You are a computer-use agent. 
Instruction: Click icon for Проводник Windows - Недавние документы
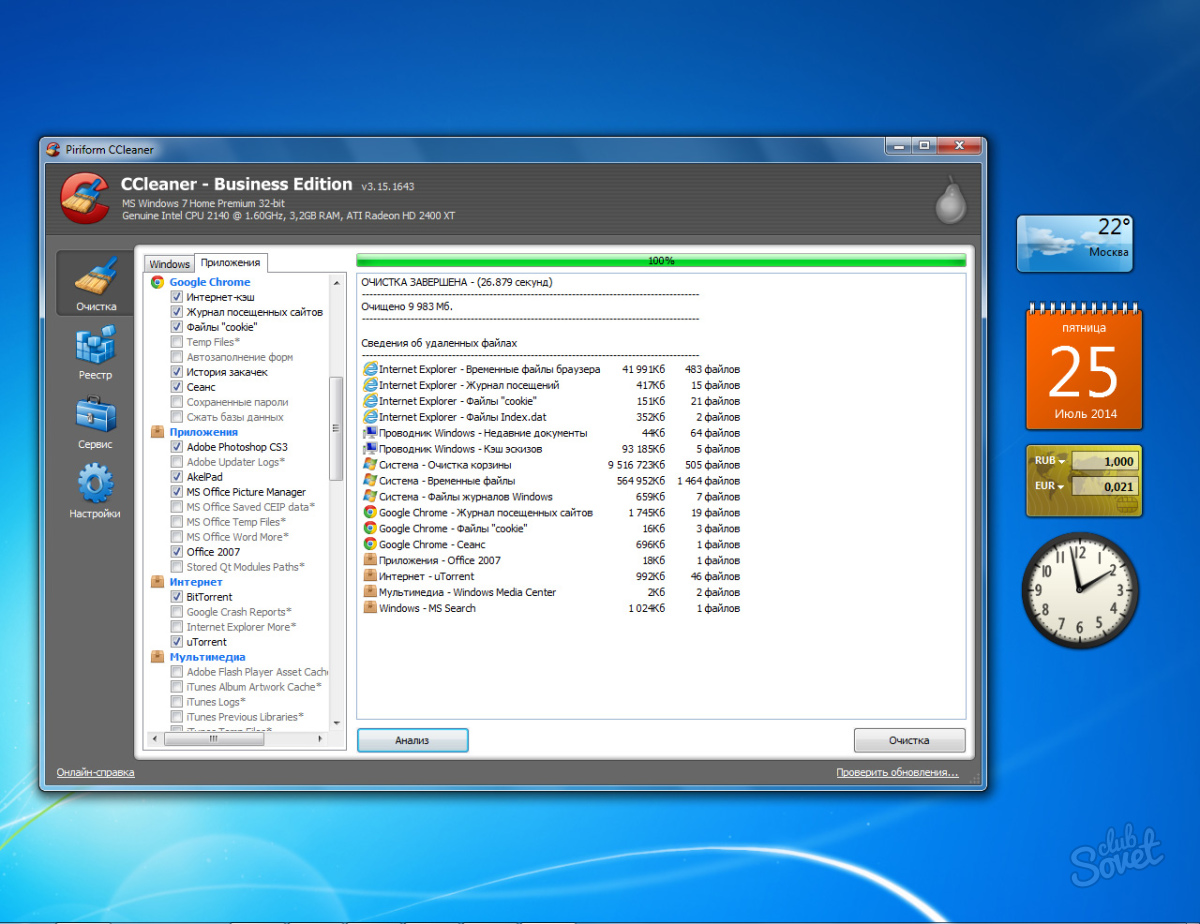click(x=370, y=433)
